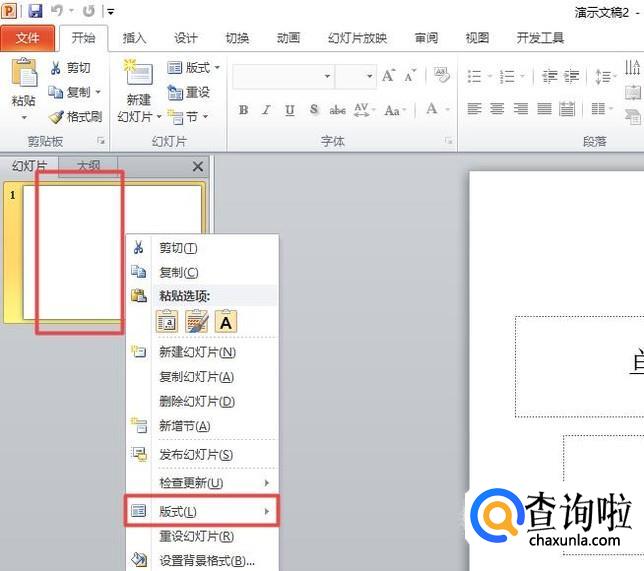Click the bullet list icon
644x571 pixels.
(x=474, y=76)
